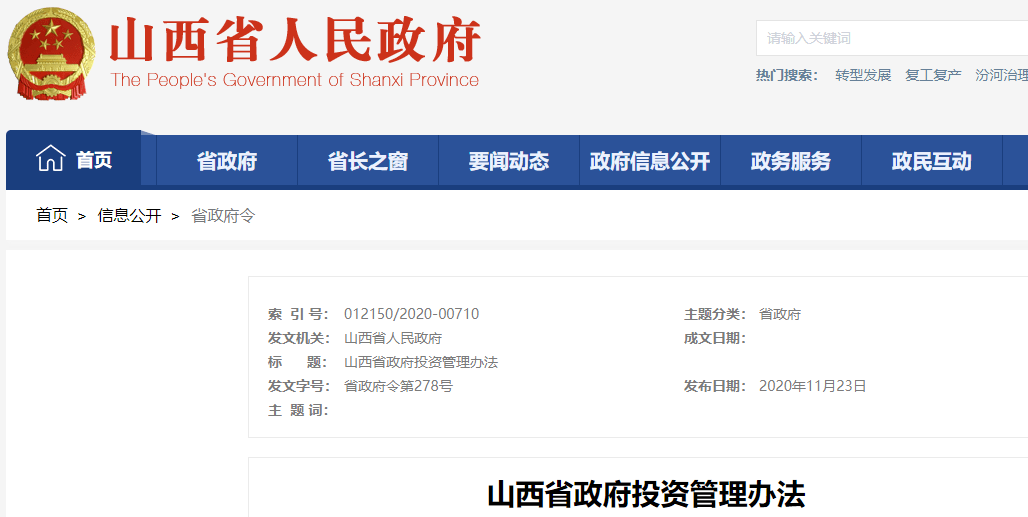The image size is (1028, 517).
Task: Open the 政务服务 navigation item
Action: click(x=791, y=161)
